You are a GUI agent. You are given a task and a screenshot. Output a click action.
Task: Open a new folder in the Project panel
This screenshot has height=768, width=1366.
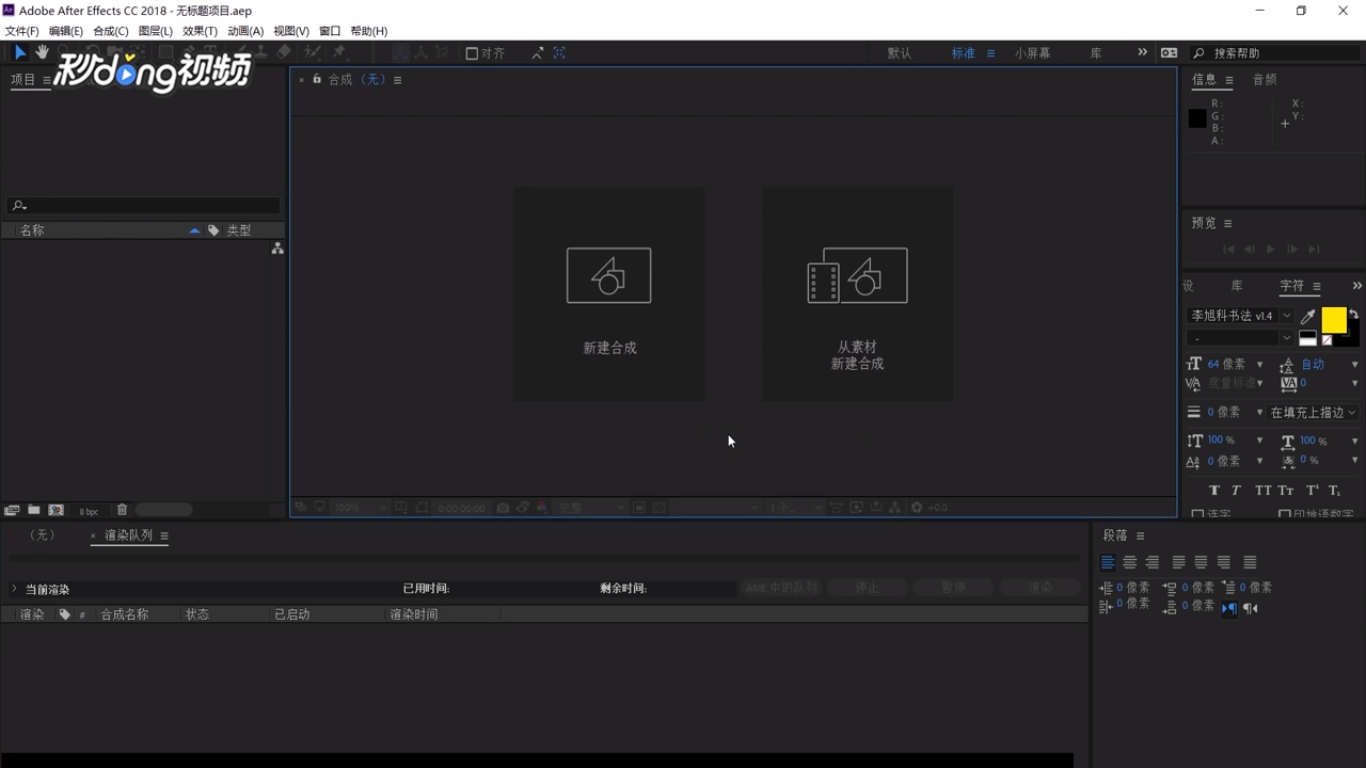33,510
